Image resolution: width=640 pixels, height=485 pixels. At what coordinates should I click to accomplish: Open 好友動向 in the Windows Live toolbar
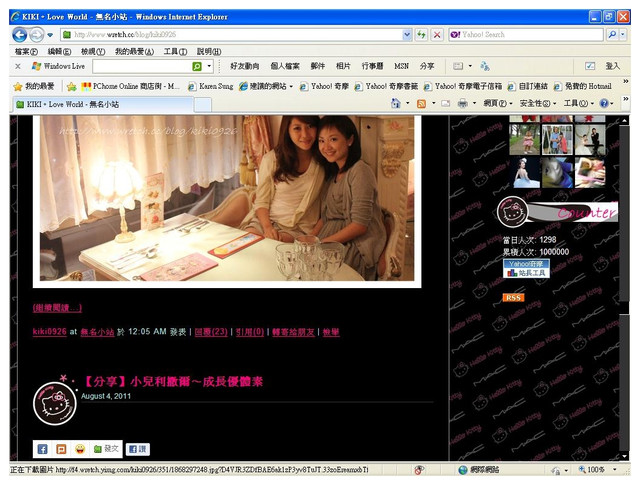244,66
